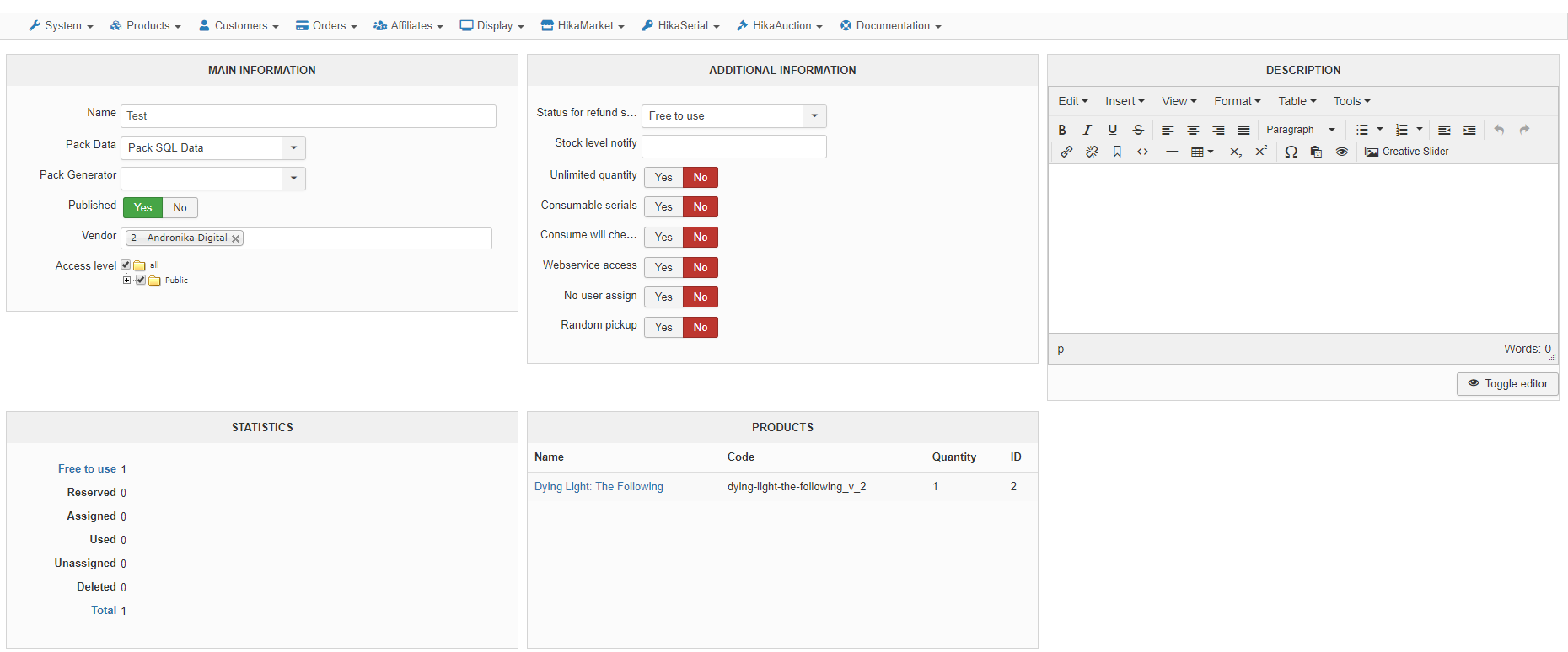Open the source code view icon
Screen dimensions: 1568x652
tap(1142, 152)
